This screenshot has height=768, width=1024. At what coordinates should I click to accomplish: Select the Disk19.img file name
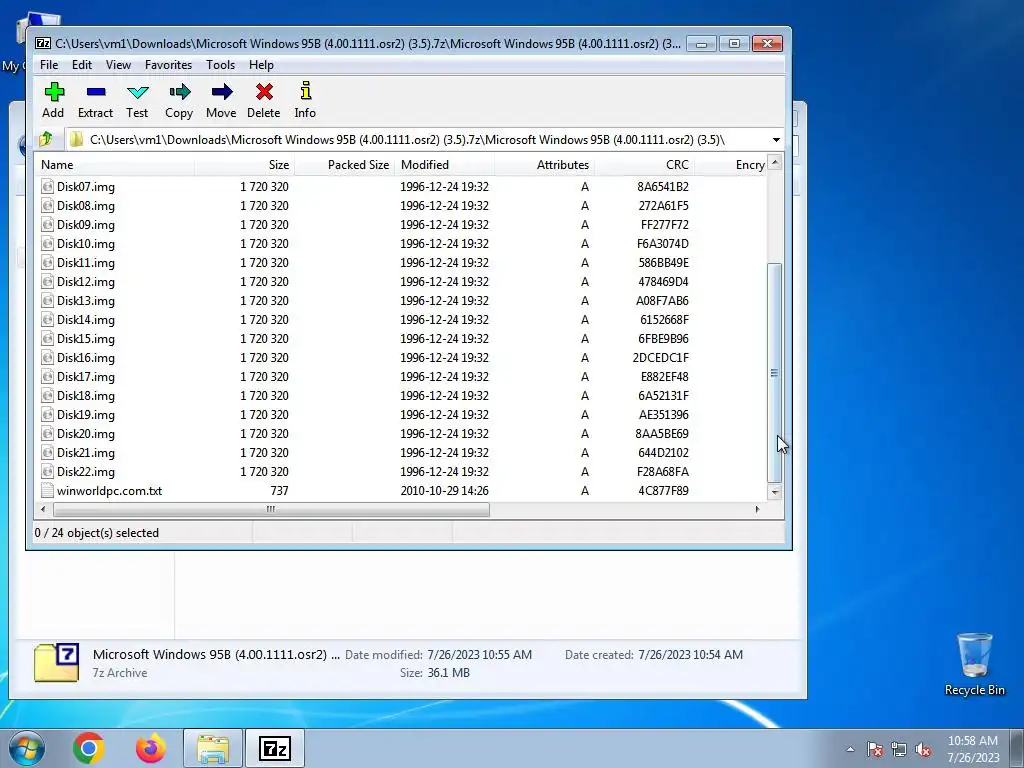(86, 414)
